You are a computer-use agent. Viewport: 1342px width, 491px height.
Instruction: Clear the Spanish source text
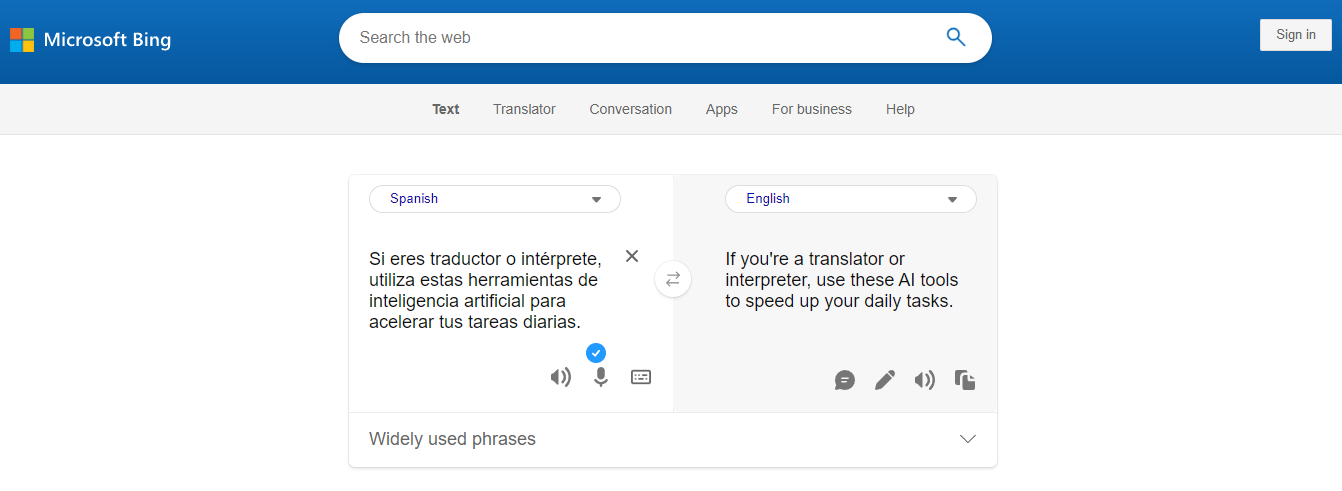coord(632,256)
